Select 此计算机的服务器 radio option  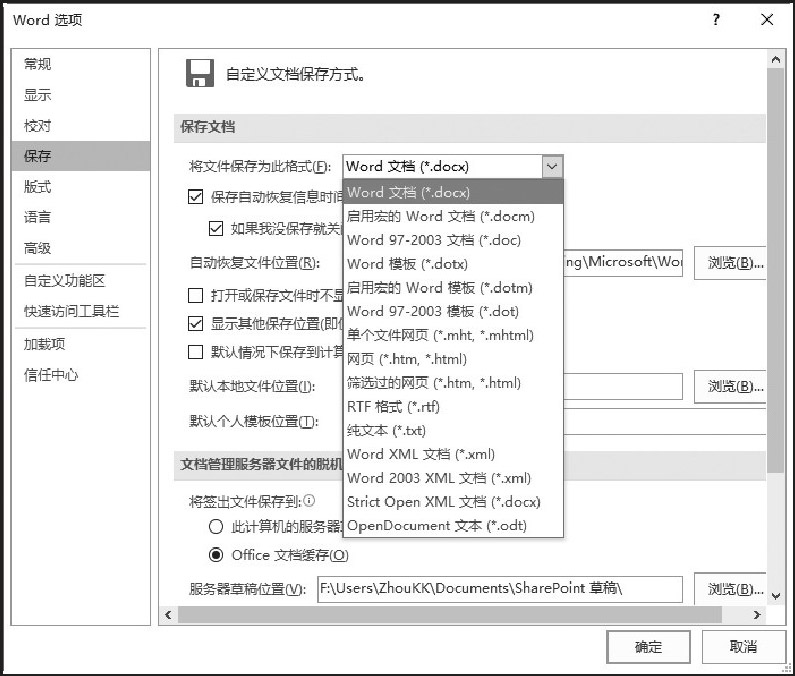[x=215, y=526]
